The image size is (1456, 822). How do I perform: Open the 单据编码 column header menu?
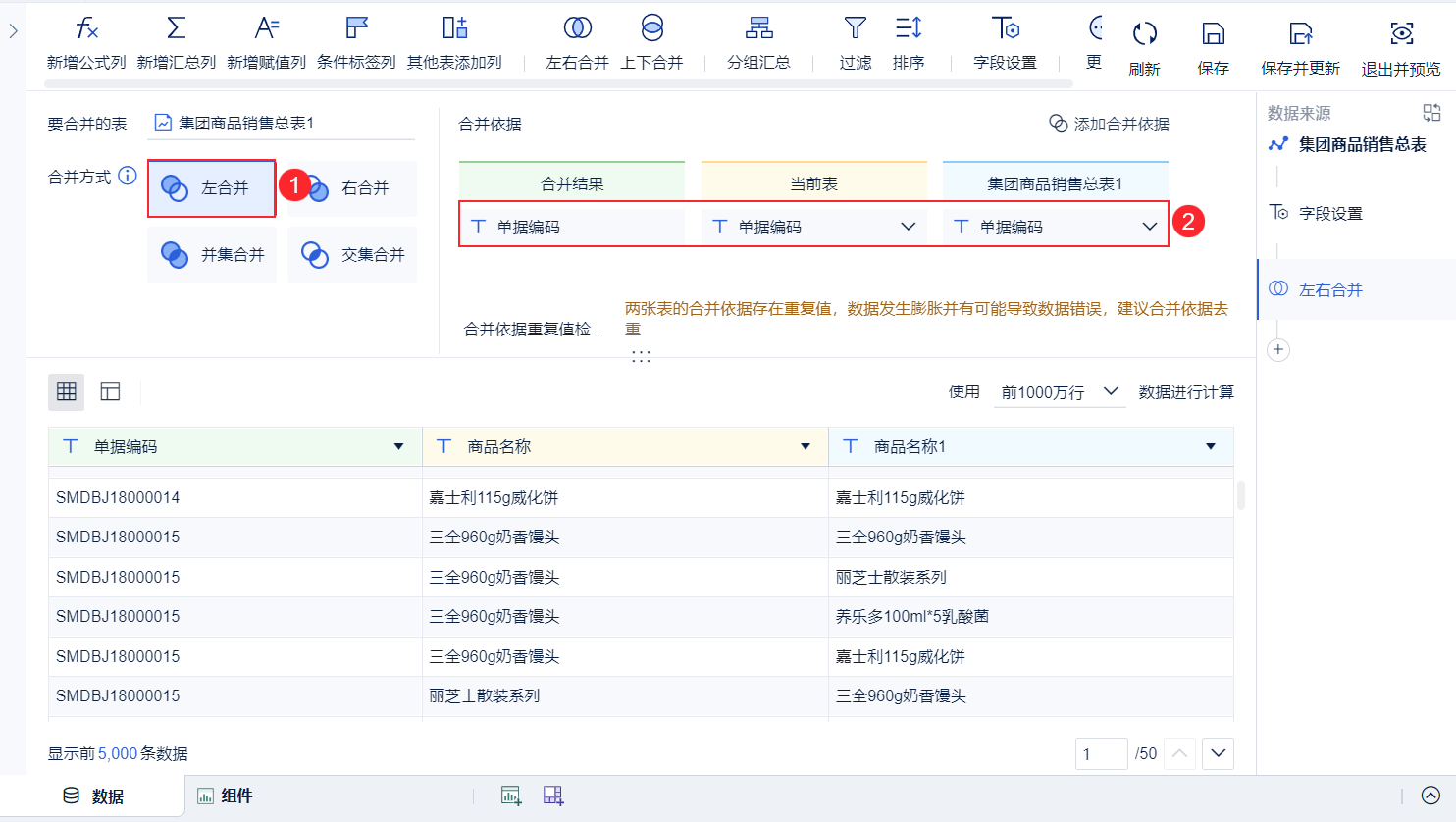399,446
